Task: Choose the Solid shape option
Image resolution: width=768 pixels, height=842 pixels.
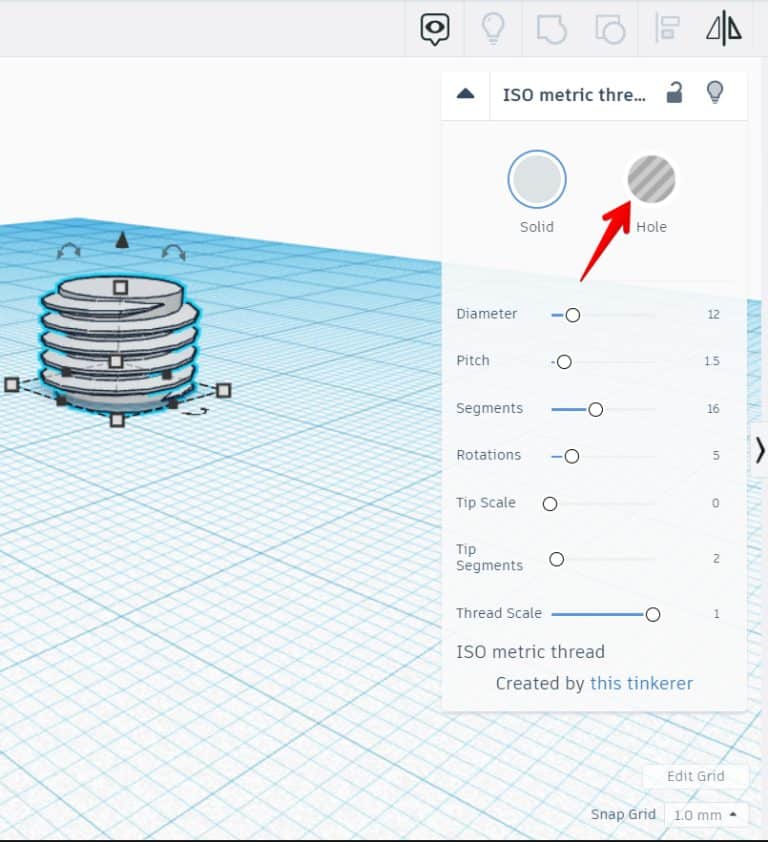Action: (x=537, y=179)
